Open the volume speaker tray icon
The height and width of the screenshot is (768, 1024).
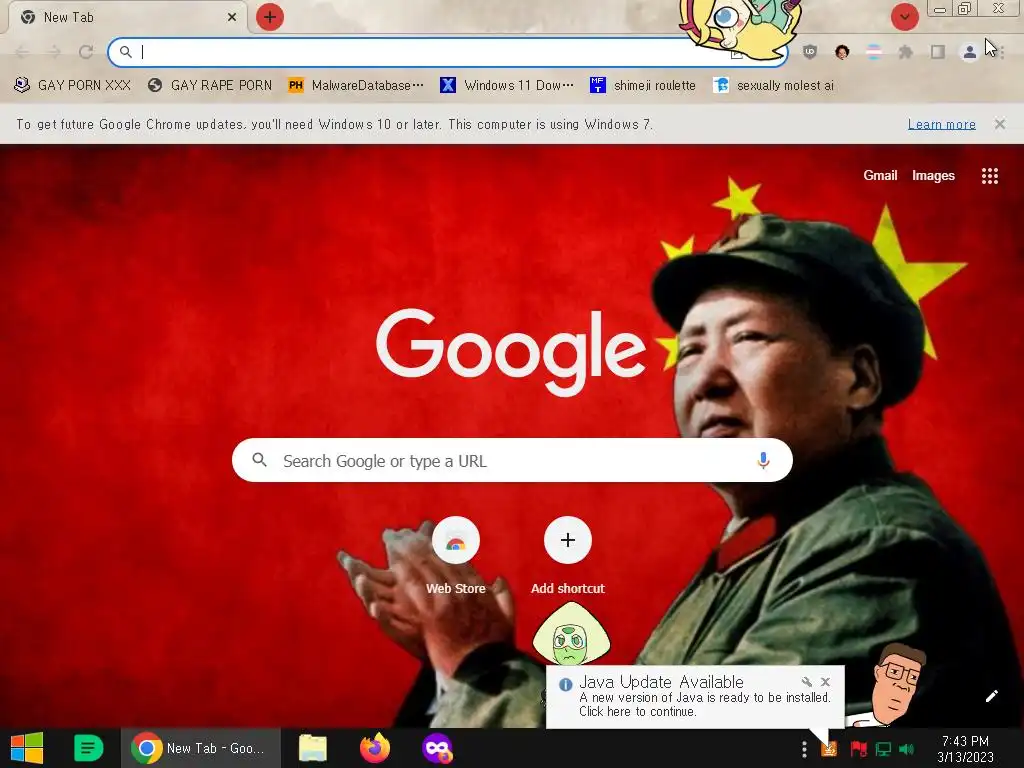coord(906,749)
